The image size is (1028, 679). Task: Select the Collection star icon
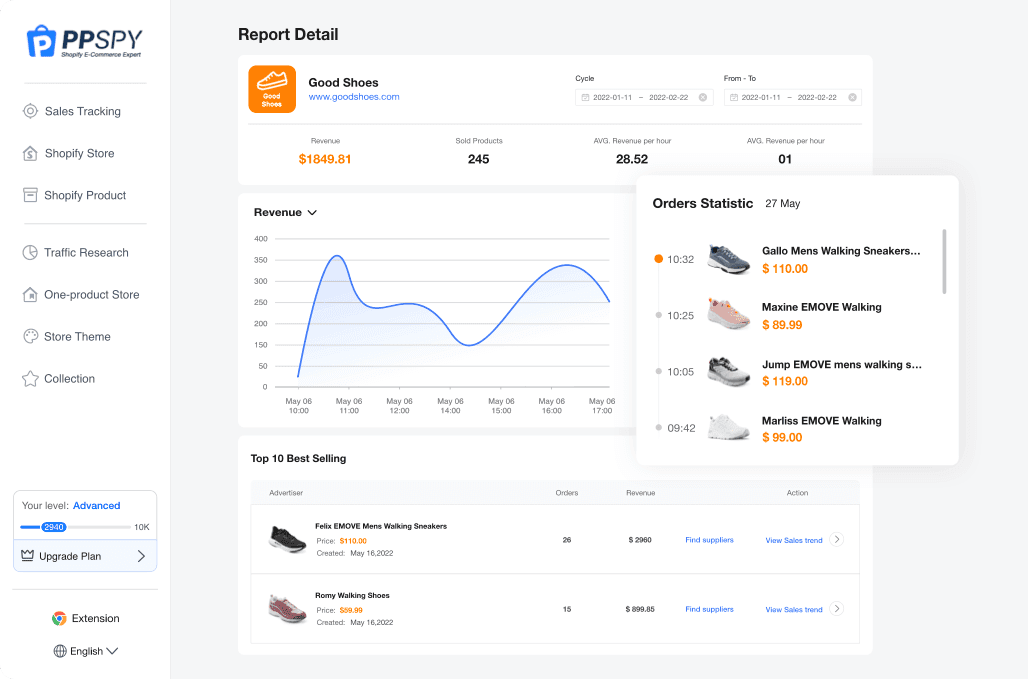tap(31, 378)
